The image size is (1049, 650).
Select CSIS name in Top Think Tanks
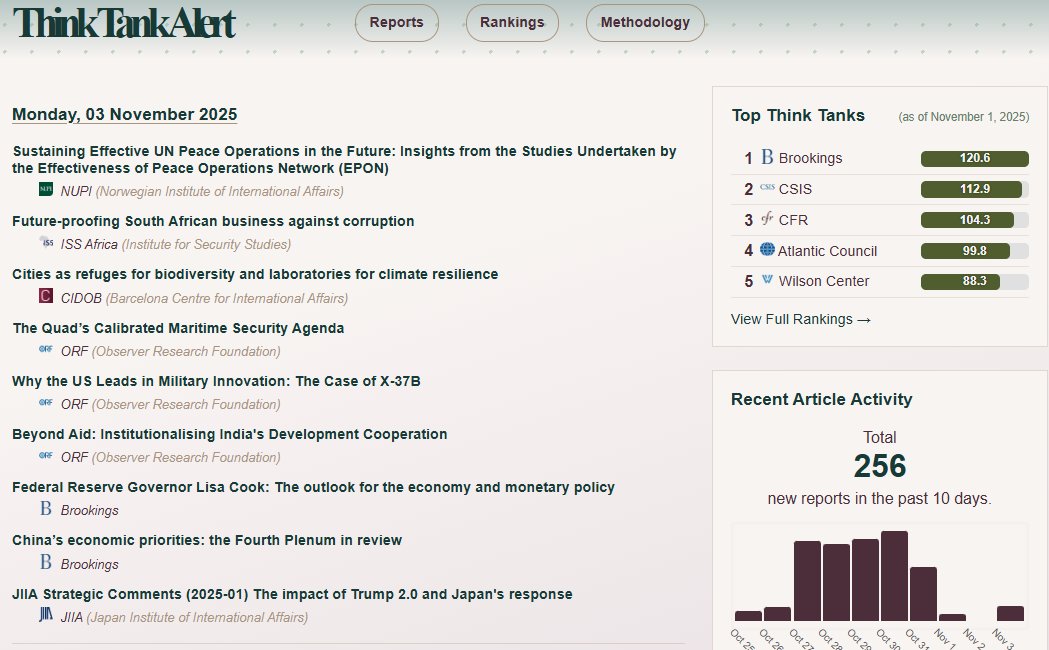pos(795,189)
